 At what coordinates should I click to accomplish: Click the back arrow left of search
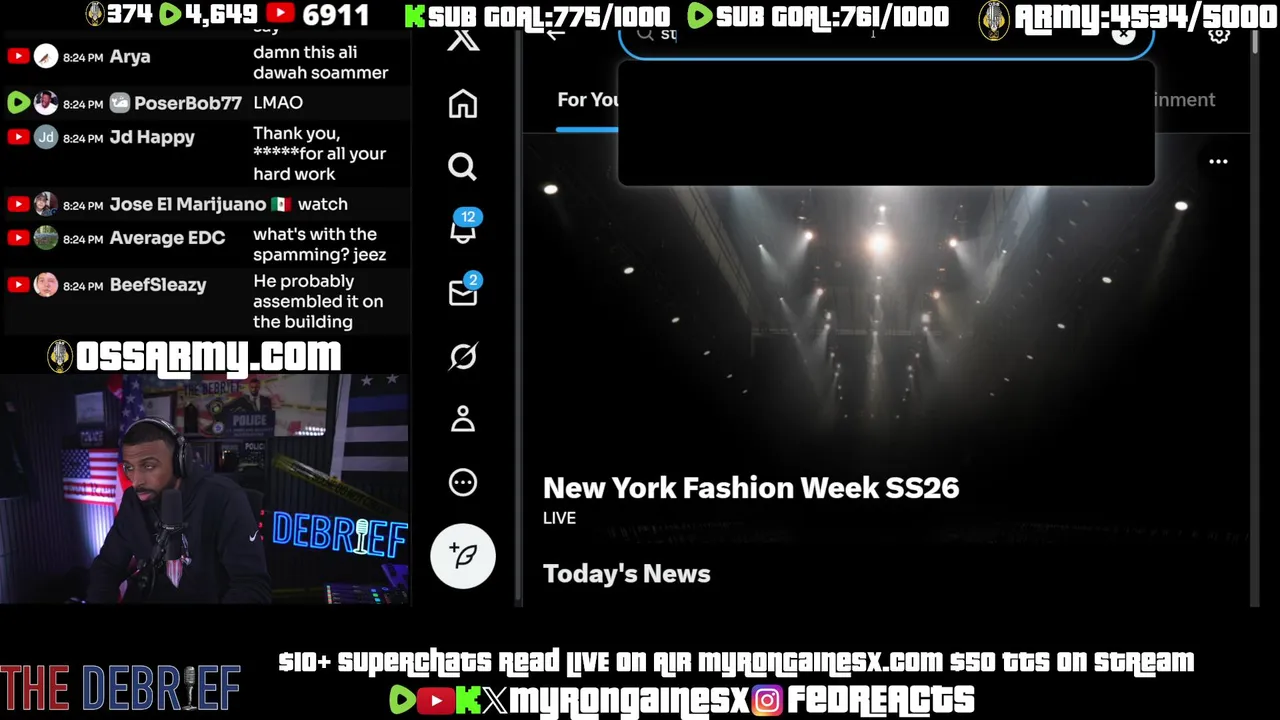point(555,35)
